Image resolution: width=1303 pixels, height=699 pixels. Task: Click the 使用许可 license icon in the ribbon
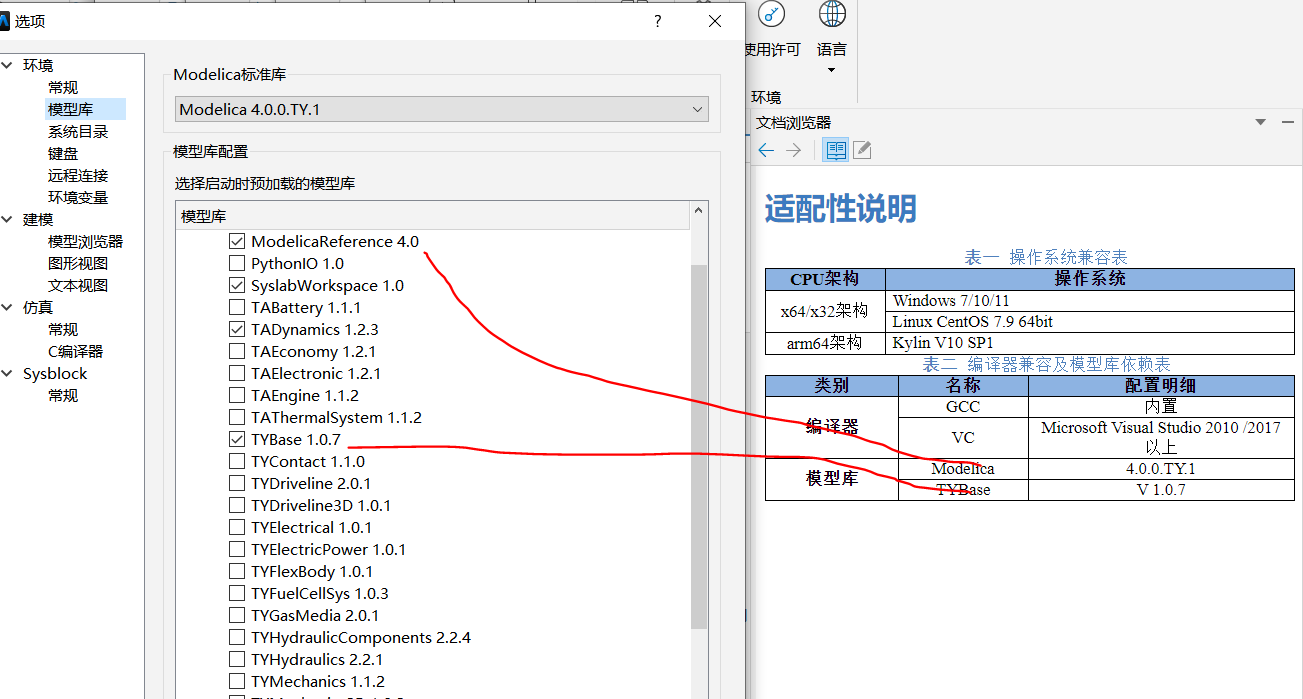point(771,14)
